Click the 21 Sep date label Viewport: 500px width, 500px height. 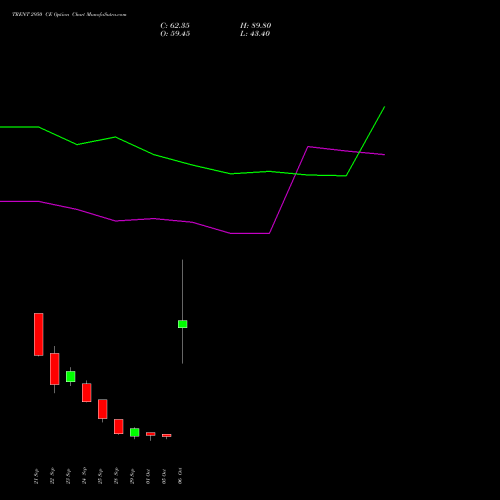(x=36, y=476)
